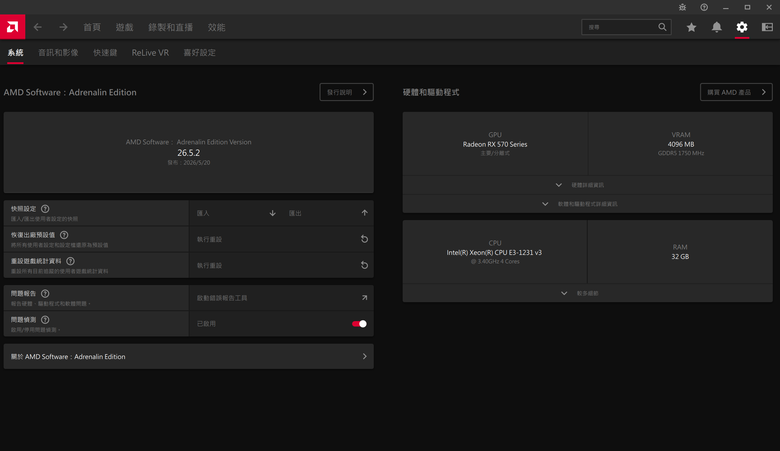
Task: Select the 快速鍵 hotkeys sub-tab
Action: 105,53
